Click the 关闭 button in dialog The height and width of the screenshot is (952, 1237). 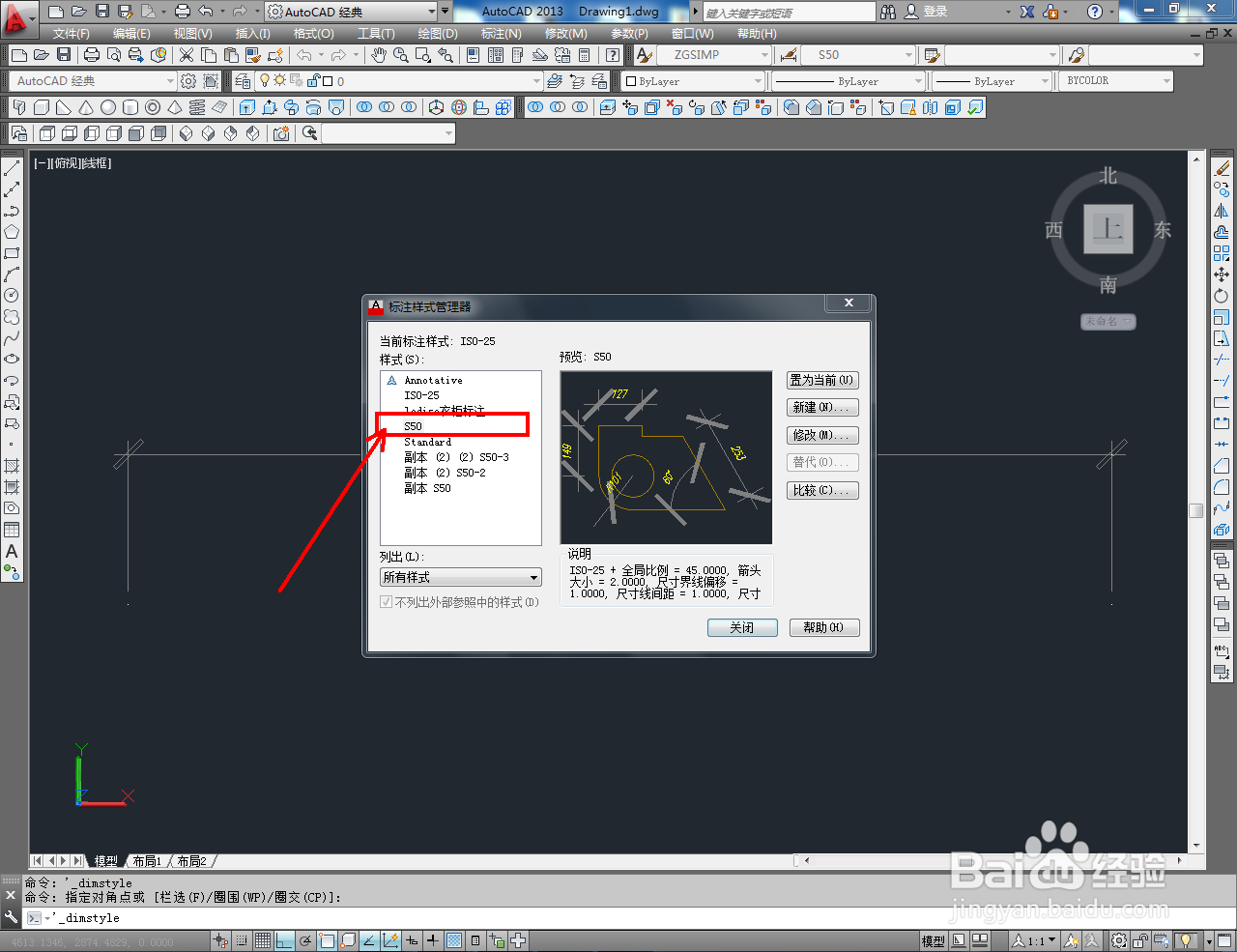tap(742, 628)
